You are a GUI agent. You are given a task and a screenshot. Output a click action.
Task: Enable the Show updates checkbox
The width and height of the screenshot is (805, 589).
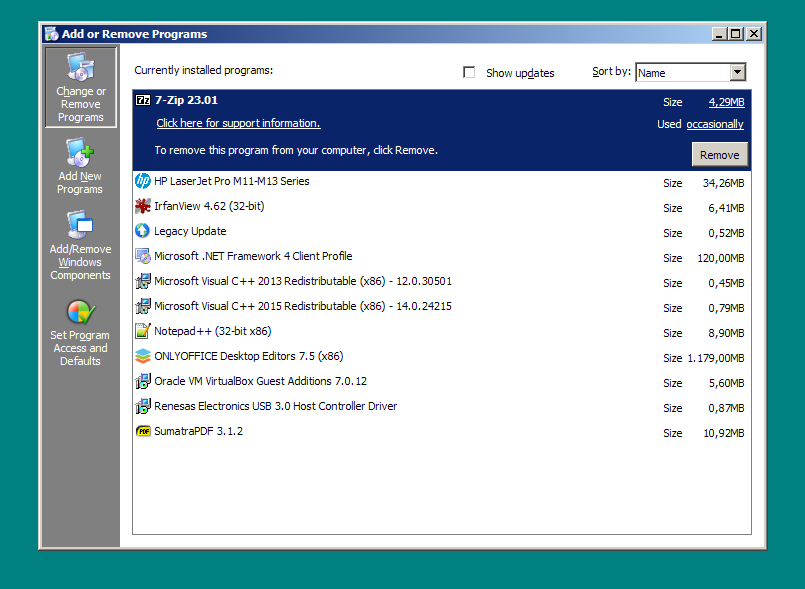pos(469,73)
